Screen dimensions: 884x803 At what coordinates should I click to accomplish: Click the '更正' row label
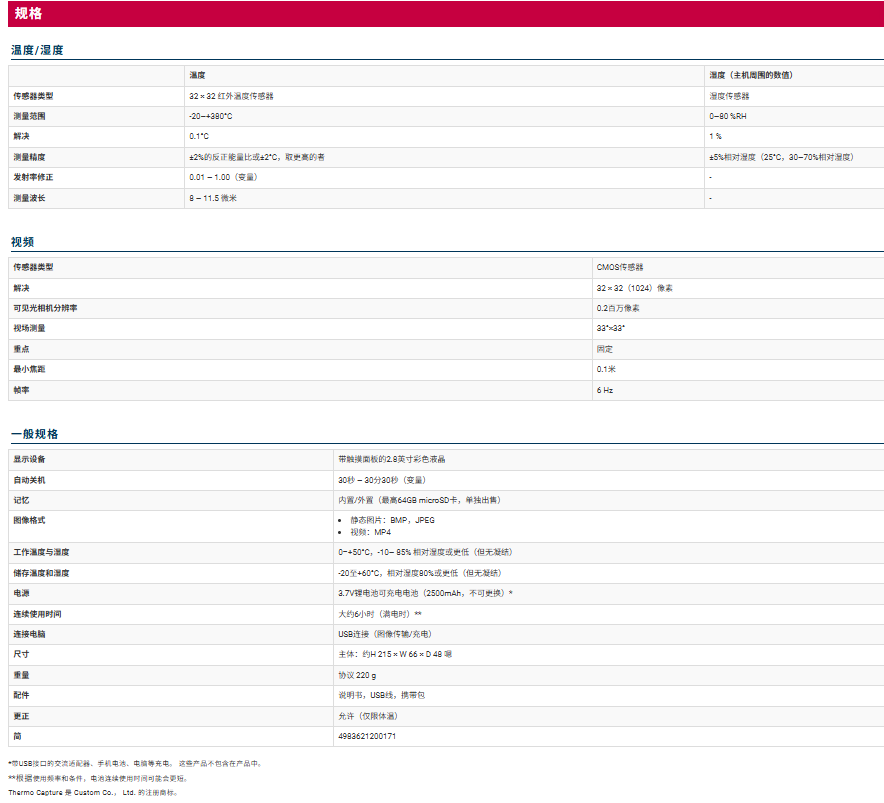(21, 716)
